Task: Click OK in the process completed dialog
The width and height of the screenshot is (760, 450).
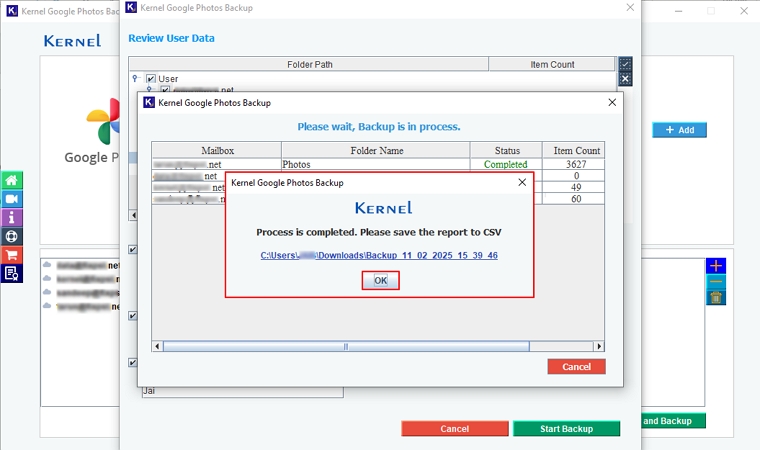Action: tap(380, 280)
